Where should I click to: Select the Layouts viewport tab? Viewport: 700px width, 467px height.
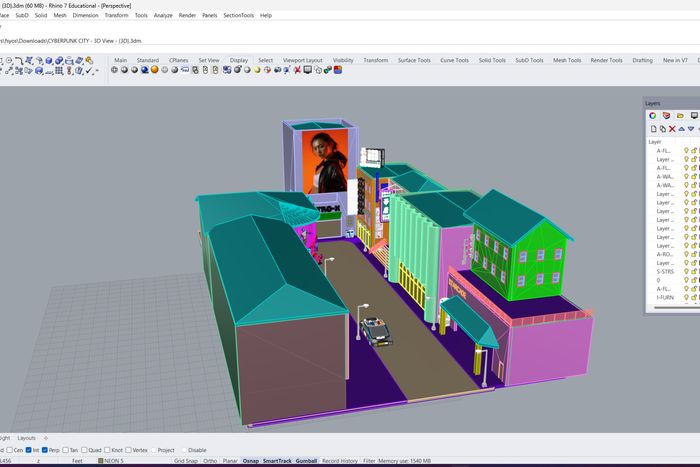[x=27, y=438]
